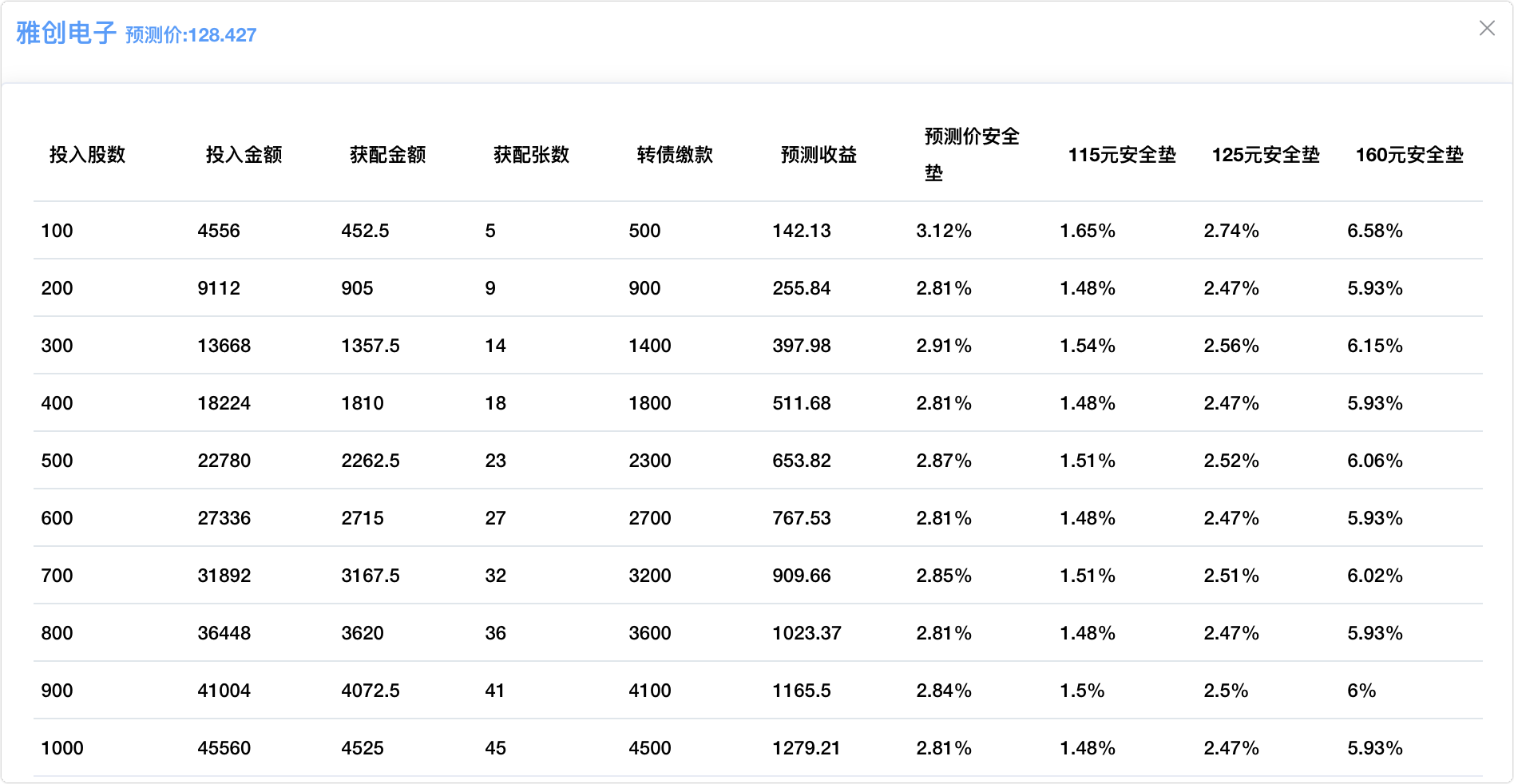Select the 获配金额 column header

click(387, 155)
